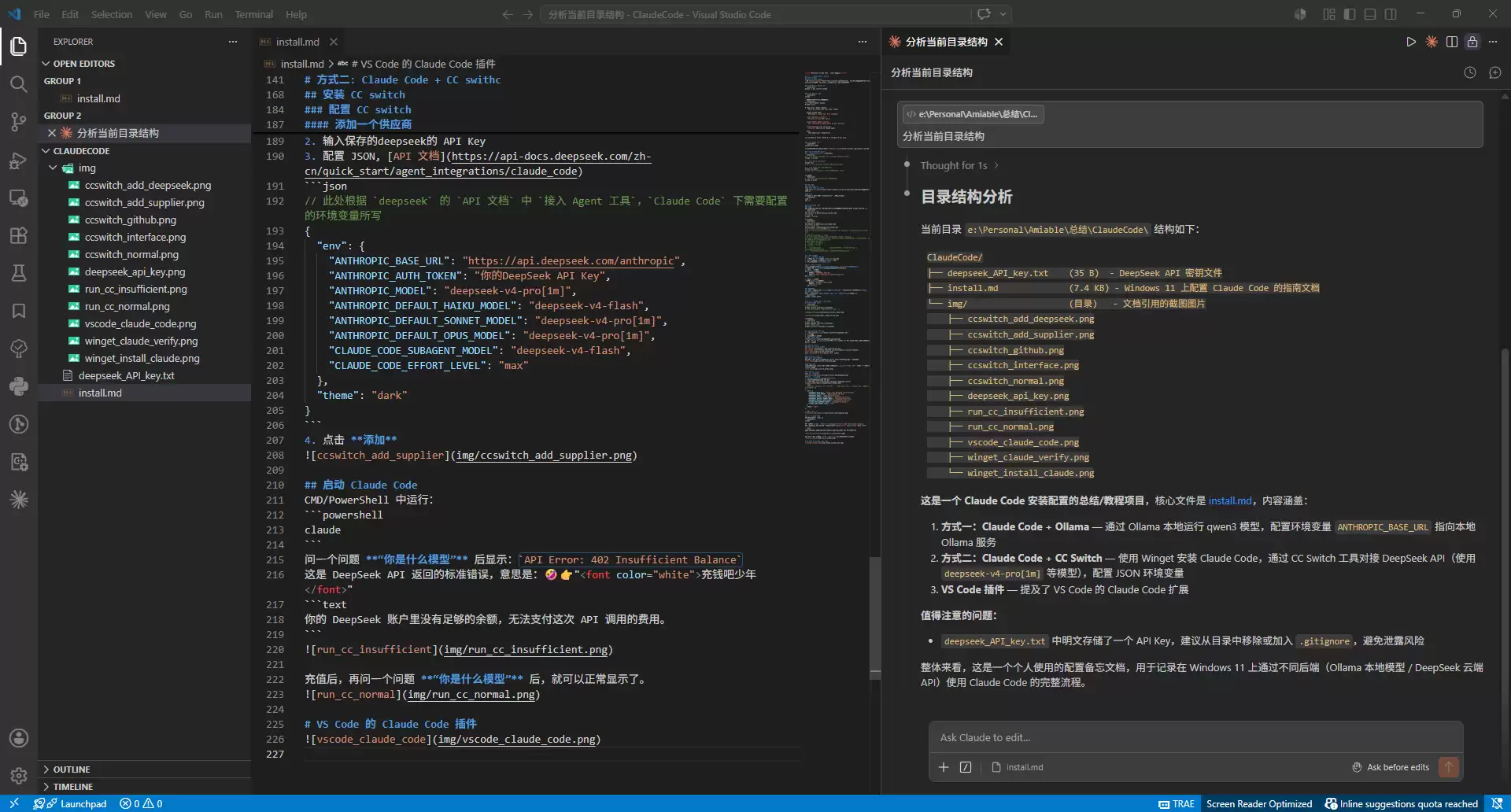
Task: Open the Selection menu
Action: (x=112, y=14)
